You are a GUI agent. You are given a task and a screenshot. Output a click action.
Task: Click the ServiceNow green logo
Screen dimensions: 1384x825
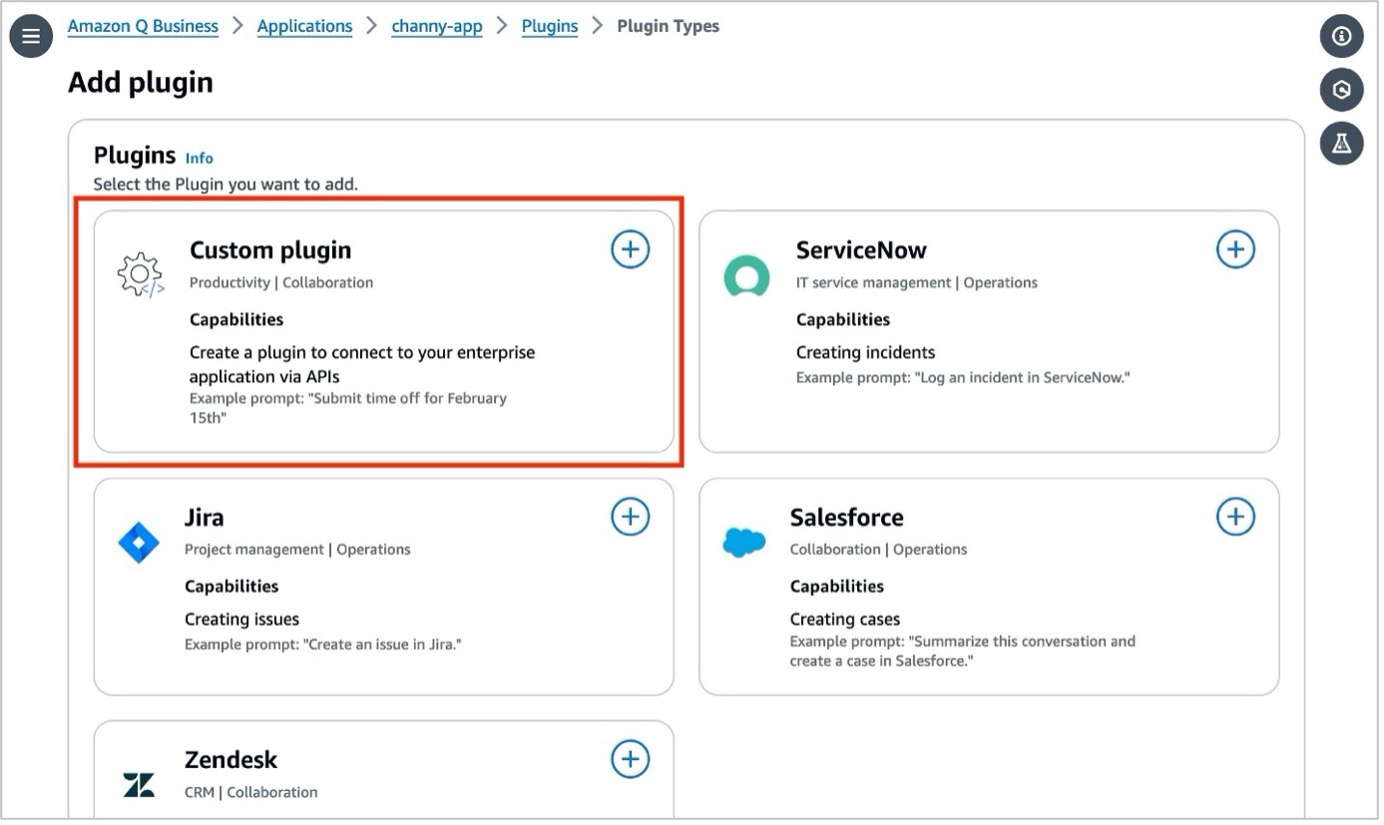pyautogui.click(x=747, y=276)
